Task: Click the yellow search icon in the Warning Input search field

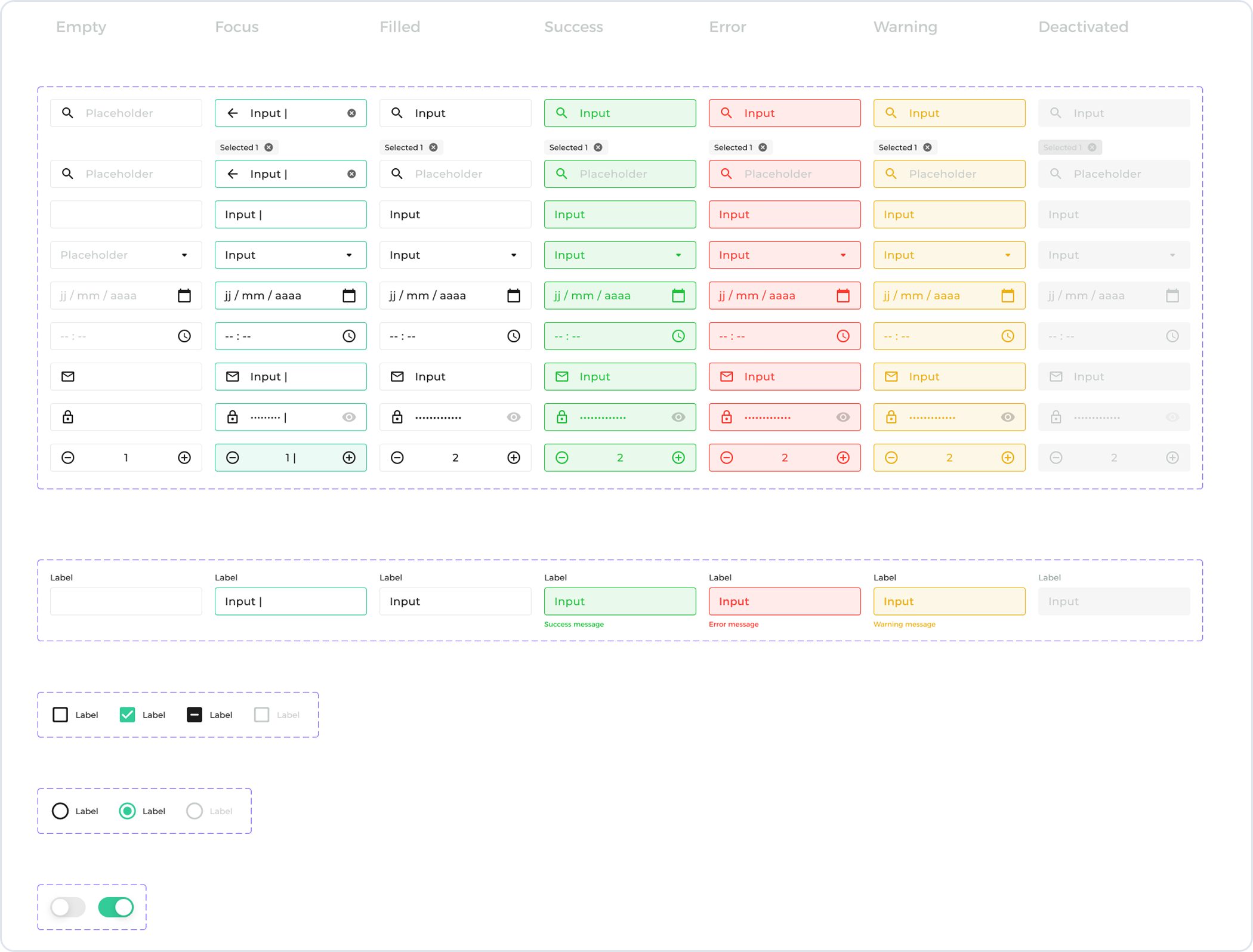Action: [891, 113]
